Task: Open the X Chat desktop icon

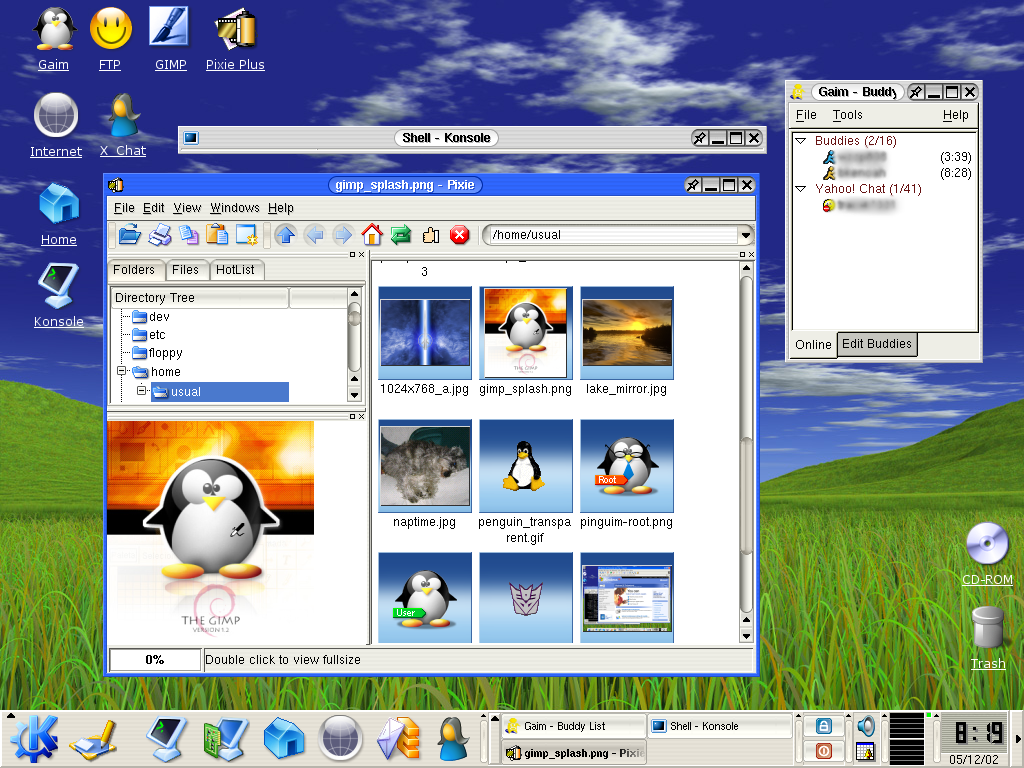Action: pyautogui.click(x=123, y=124)
